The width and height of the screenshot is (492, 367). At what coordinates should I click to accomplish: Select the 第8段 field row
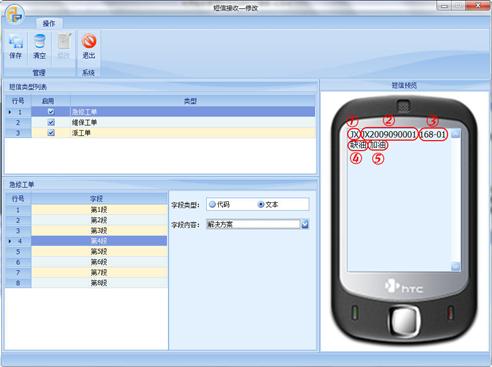(x=99, y=283)
